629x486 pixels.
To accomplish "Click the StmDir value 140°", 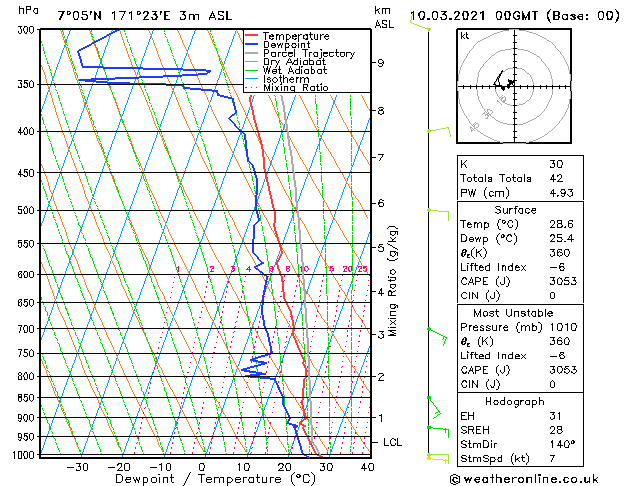I will pyautogui.click(x=562, y=444).
